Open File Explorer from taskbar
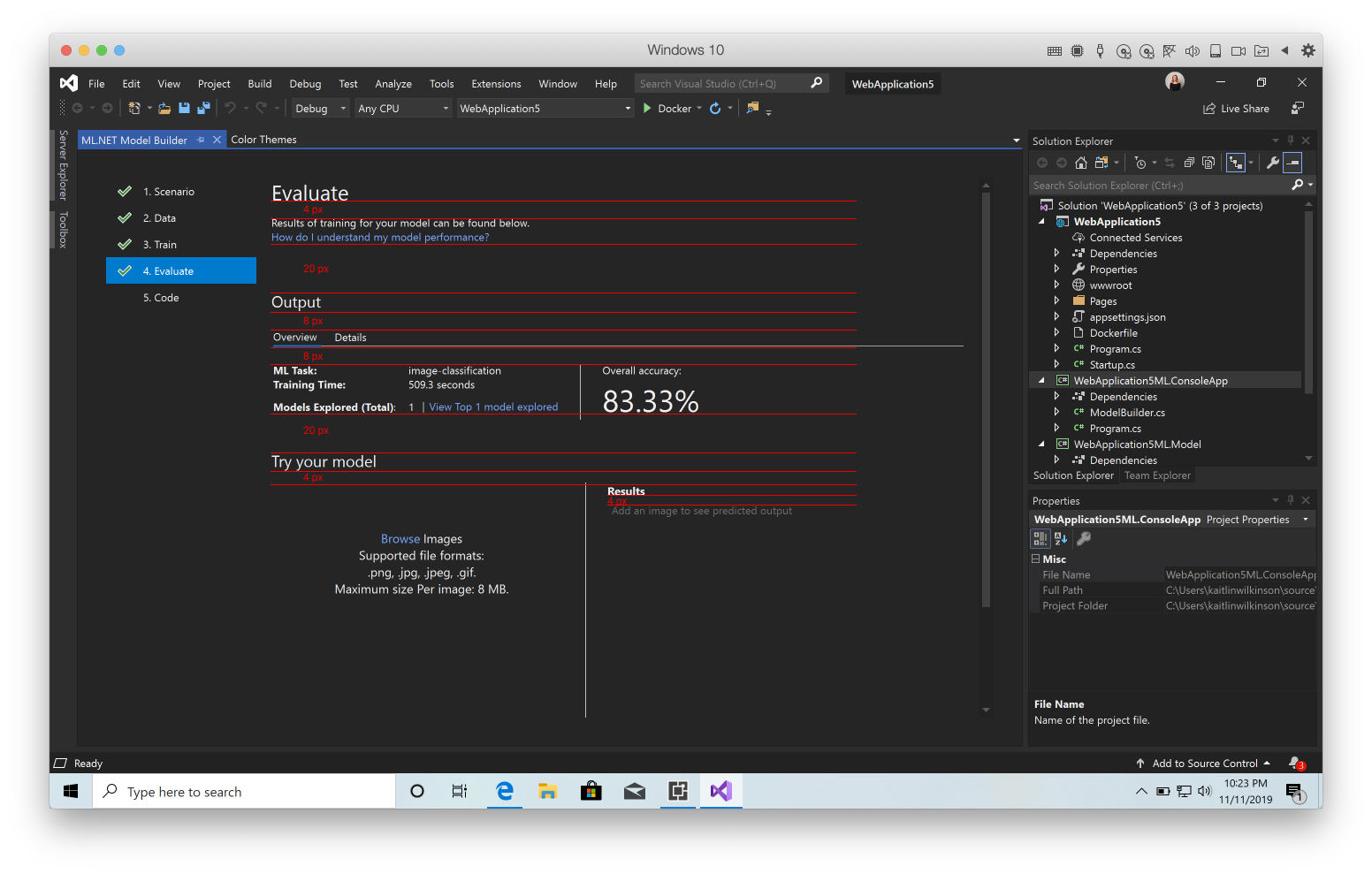Image resolution: width=1372 pixels, height=874 pixels. coord(548,792)
